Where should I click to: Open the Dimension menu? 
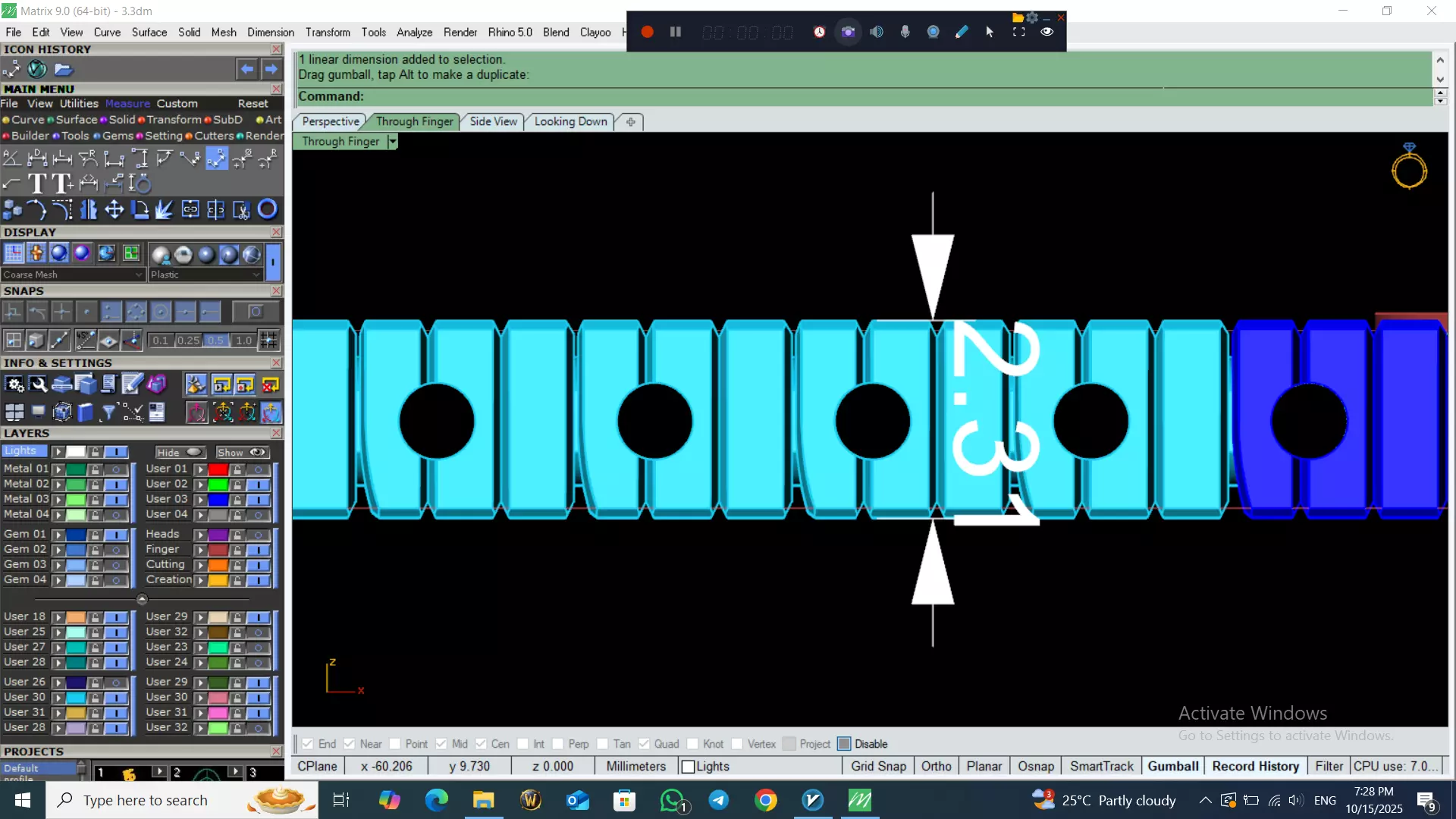click(x=270, y=32)
